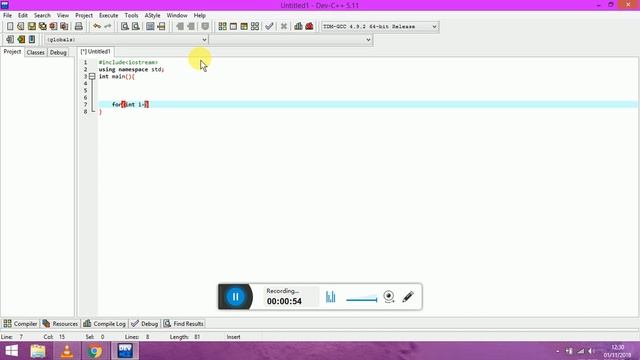
Task: Open File Explorer from the taskbar
Action: [x=38, y=351]
